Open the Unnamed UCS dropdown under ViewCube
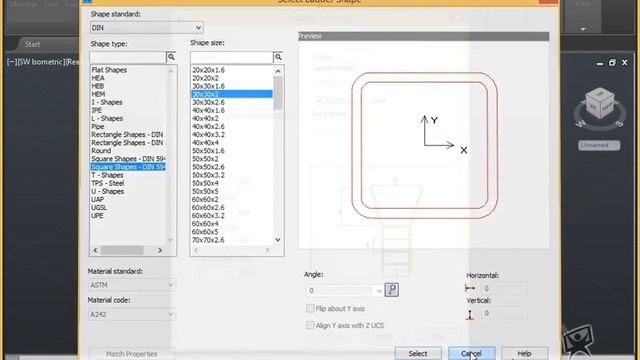Screen dimensions: 640x360 coord(599,145)
